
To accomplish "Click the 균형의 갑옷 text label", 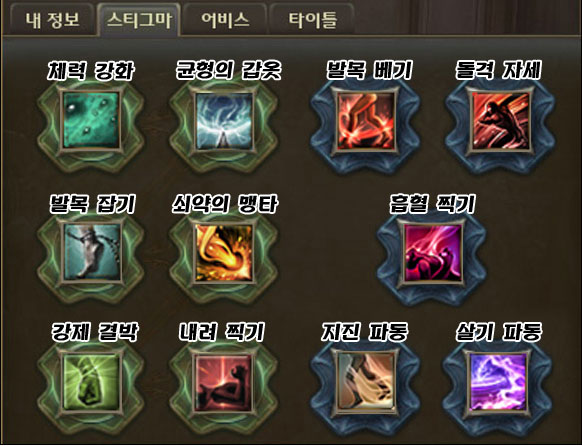I will (228, 70).
